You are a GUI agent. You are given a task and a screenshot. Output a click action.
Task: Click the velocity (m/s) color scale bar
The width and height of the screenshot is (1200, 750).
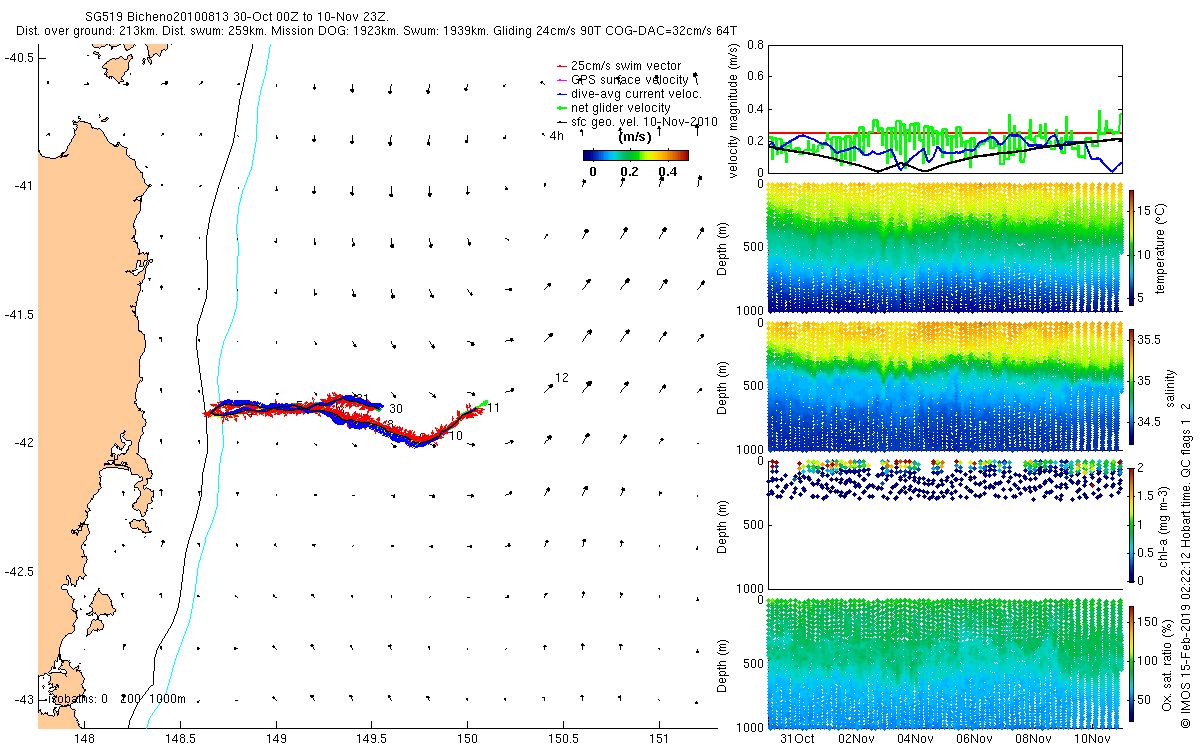pos(635,155)
